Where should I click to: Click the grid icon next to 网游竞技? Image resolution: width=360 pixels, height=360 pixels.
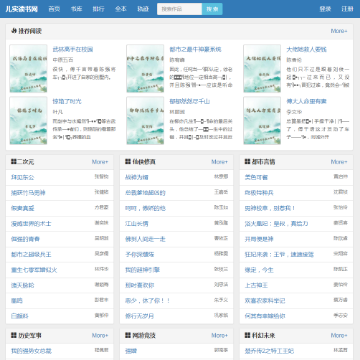pyautogui.click(x=128, y=335)
